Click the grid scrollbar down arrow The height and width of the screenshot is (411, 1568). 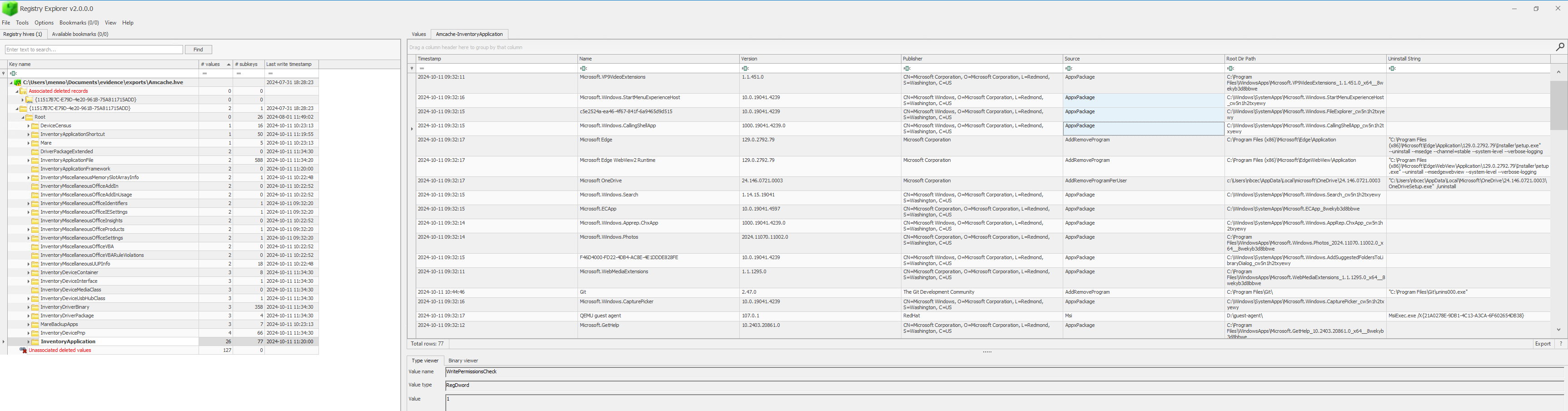[x=1558, y=330]
